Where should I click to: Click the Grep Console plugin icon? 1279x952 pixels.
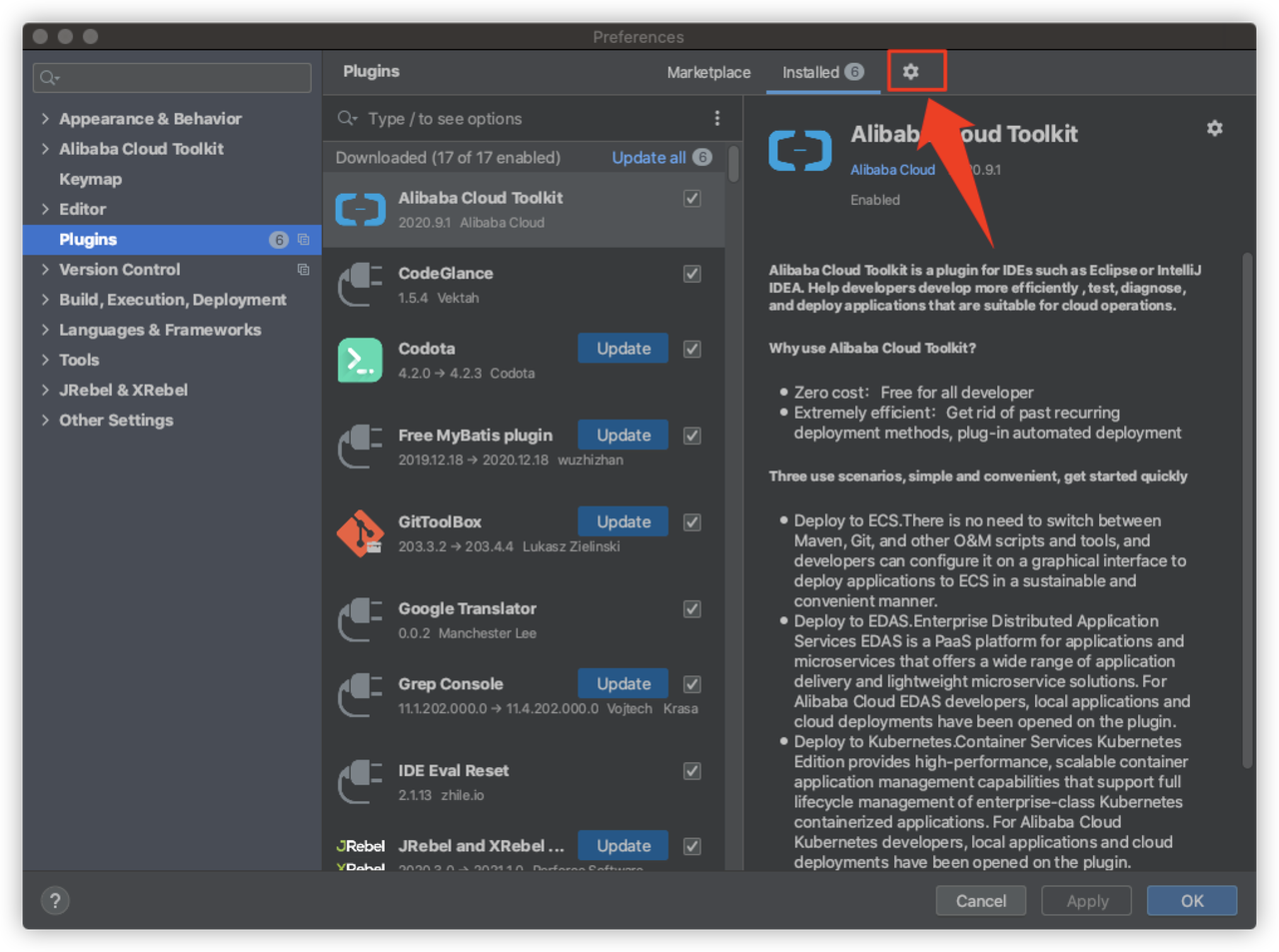click(x=361, y=695)
